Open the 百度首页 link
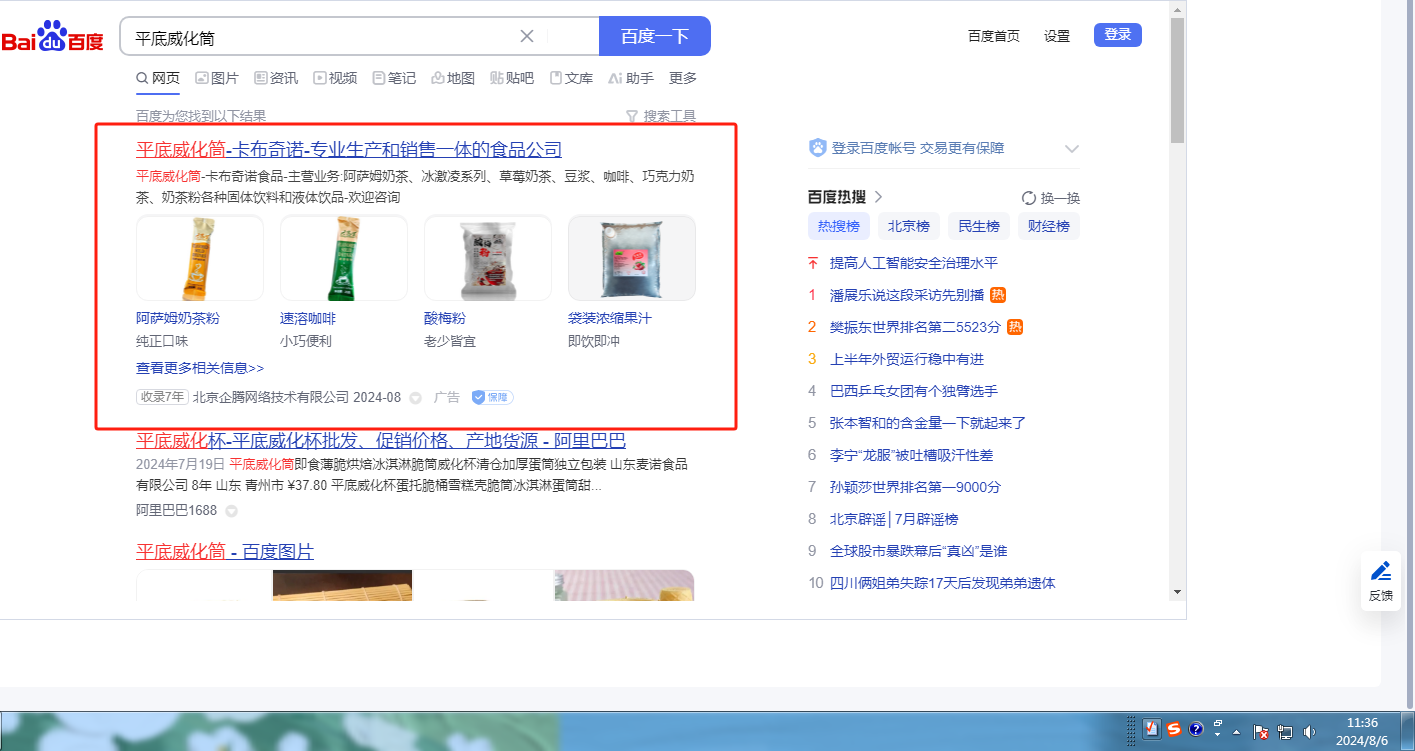This screenshot has width=1415, height=751. [x=994, y=36]
